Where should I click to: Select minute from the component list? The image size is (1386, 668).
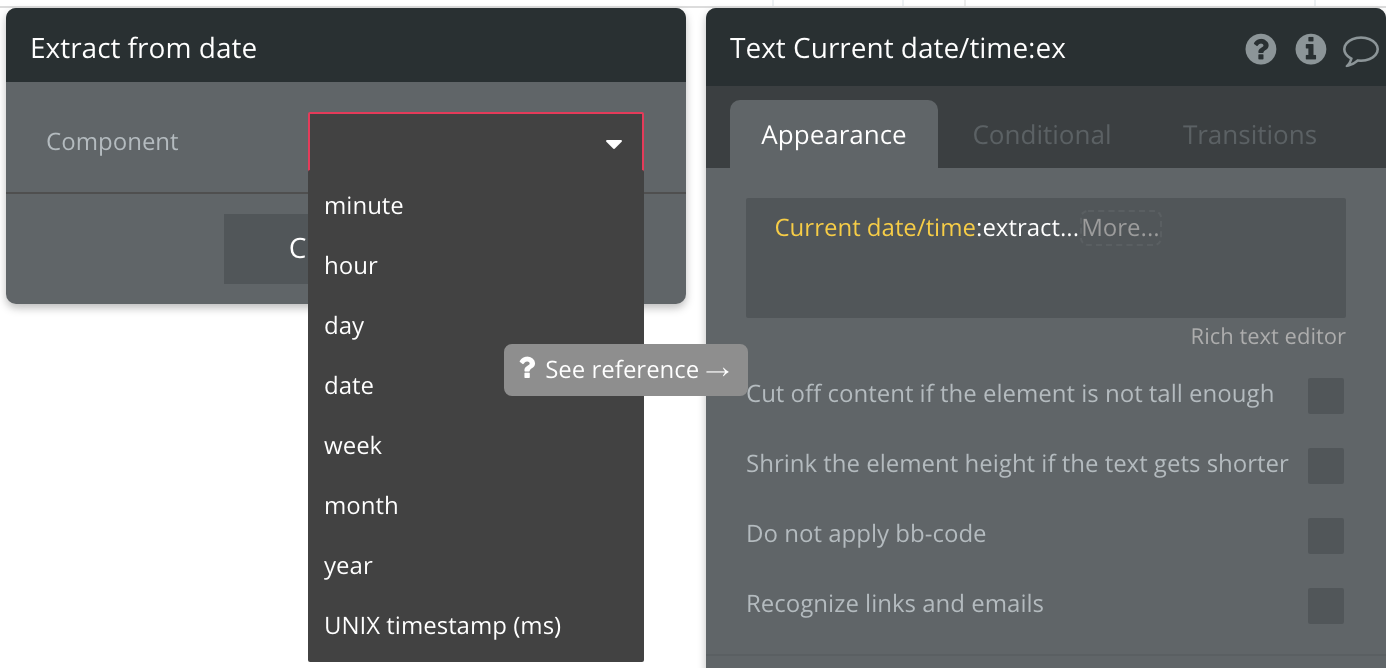pyautogui.click(x=364, y=206)
